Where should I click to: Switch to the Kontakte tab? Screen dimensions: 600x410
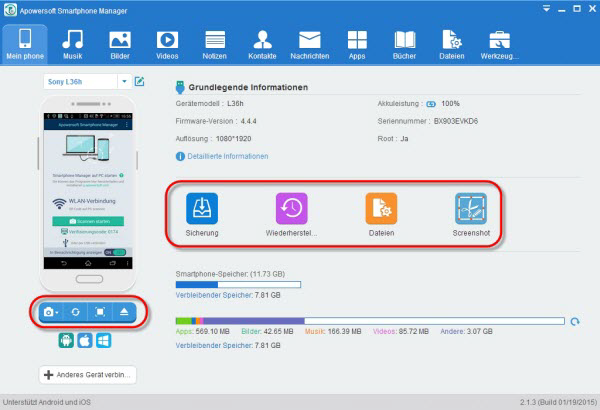tap(262, 44)
